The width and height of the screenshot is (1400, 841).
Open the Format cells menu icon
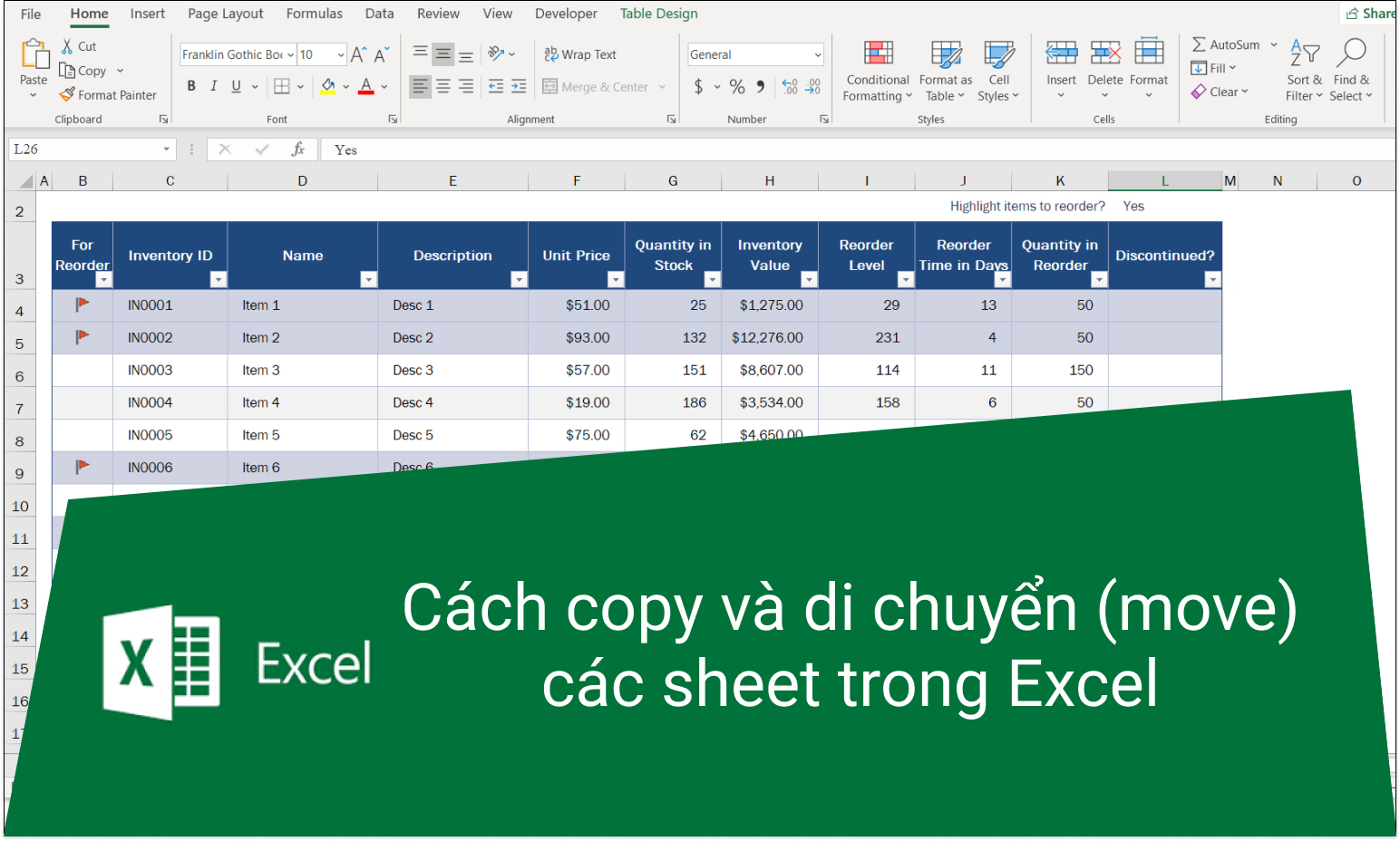click(x=1149, y=53)
